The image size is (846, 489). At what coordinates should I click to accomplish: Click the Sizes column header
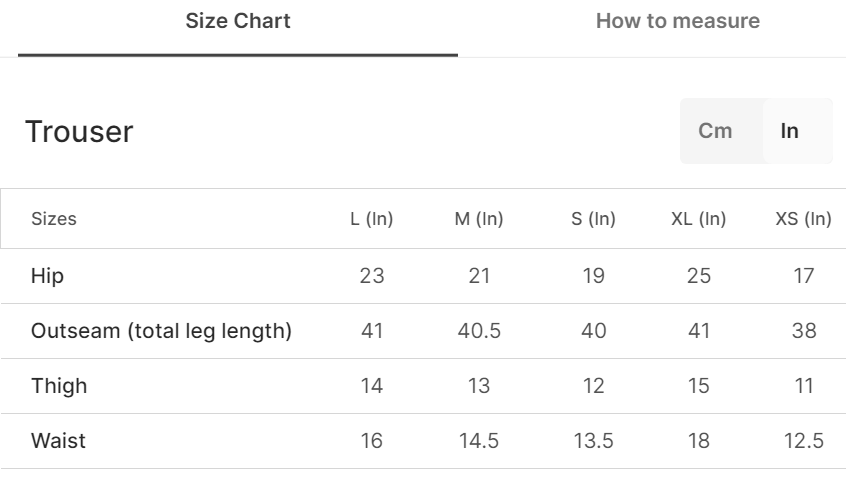tap(54, 219)
